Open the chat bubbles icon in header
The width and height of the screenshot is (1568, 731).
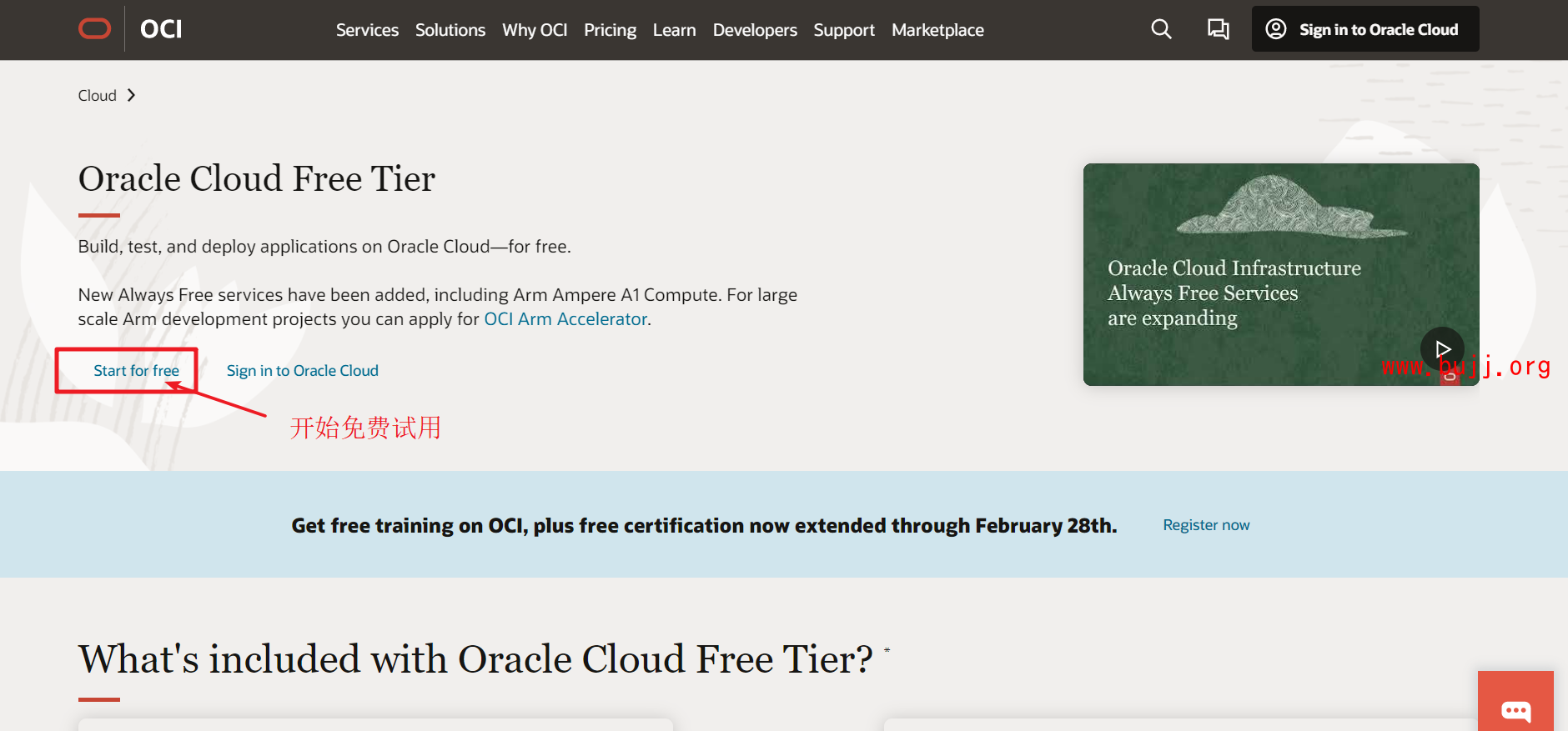tap(1218, 29)
